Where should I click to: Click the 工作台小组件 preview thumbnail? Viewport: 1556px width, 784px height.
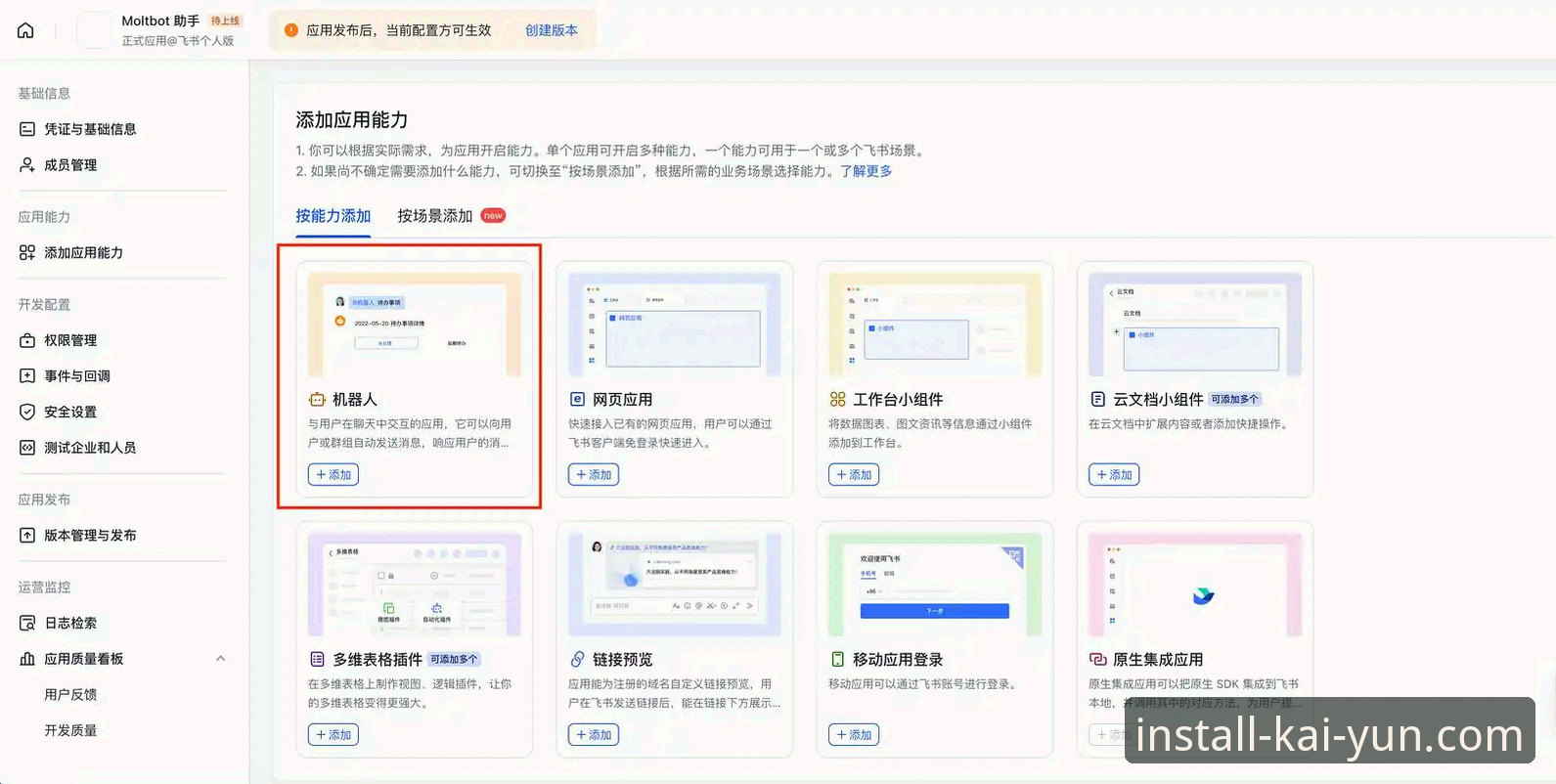tap(935, 325)
